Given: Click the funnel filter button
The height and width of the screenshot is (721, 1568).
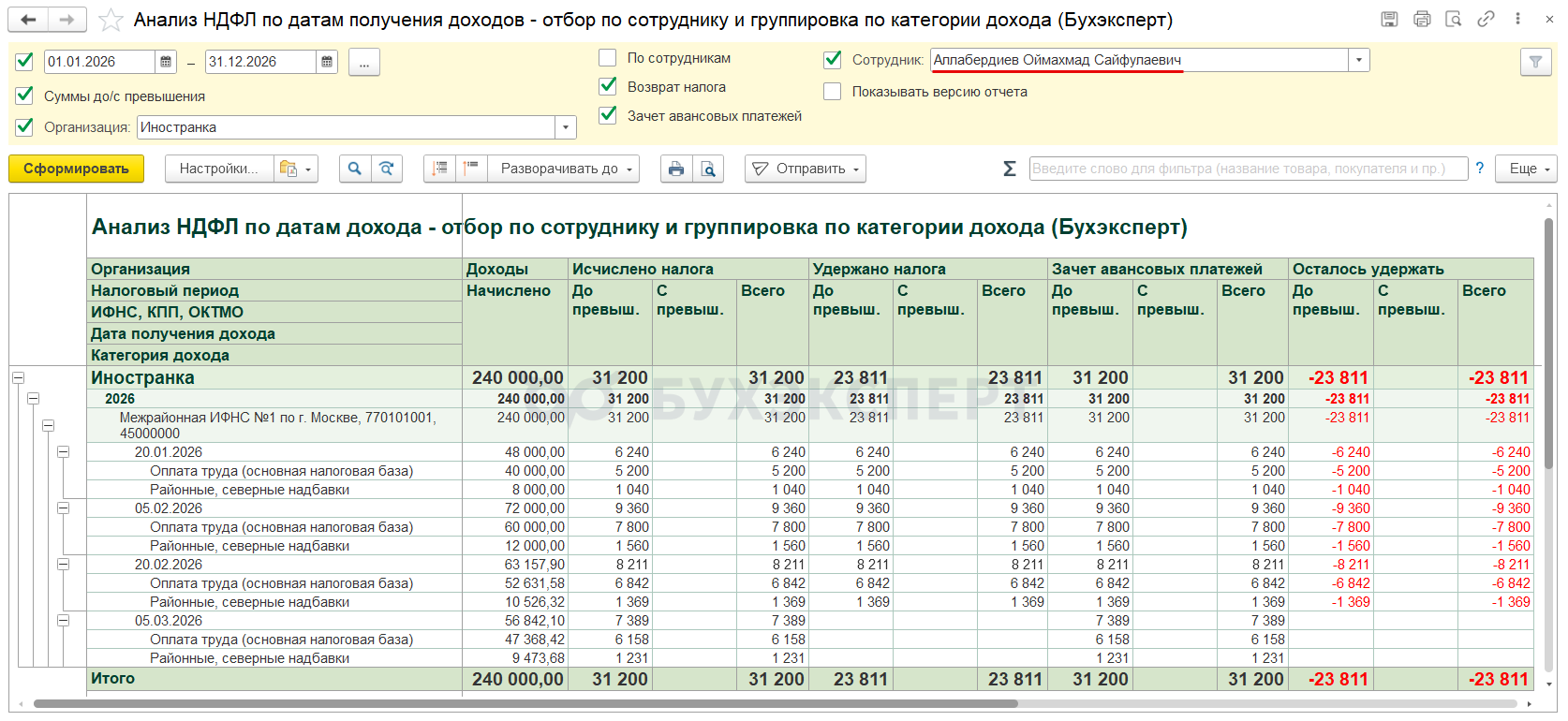Looking at the screenshot, I should click(1535, 62).
